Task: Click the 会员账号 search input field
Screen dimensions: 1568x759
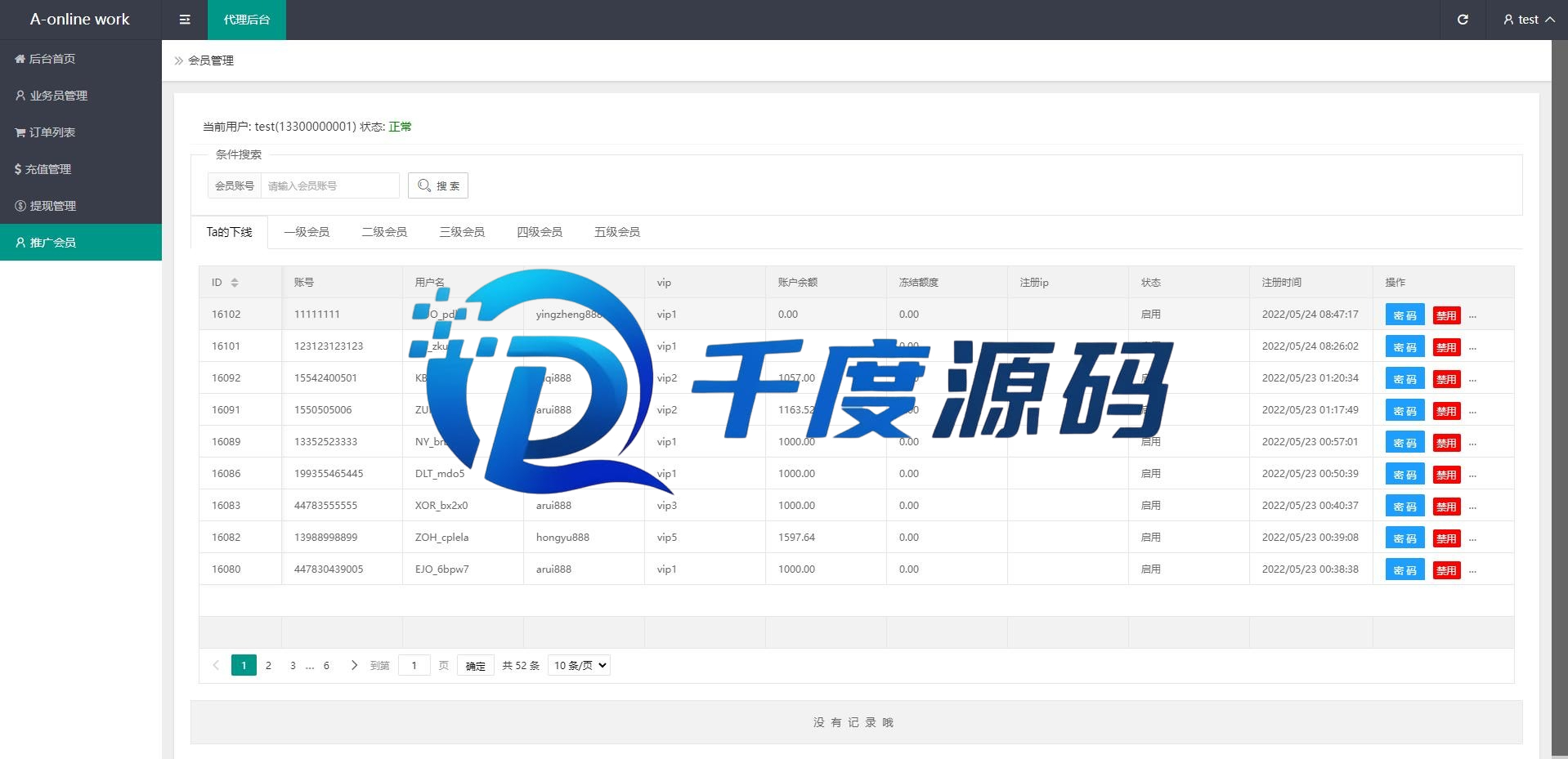Action: 329,185
